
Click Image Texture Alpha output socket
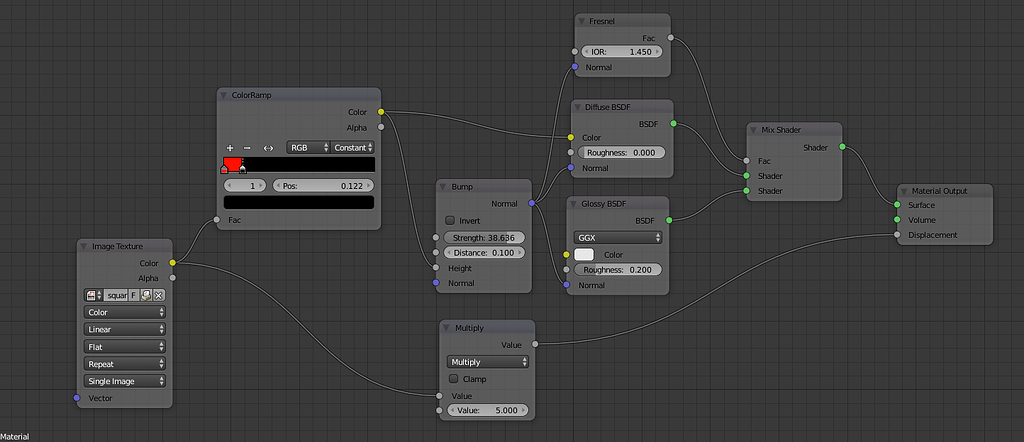(172, 278)
